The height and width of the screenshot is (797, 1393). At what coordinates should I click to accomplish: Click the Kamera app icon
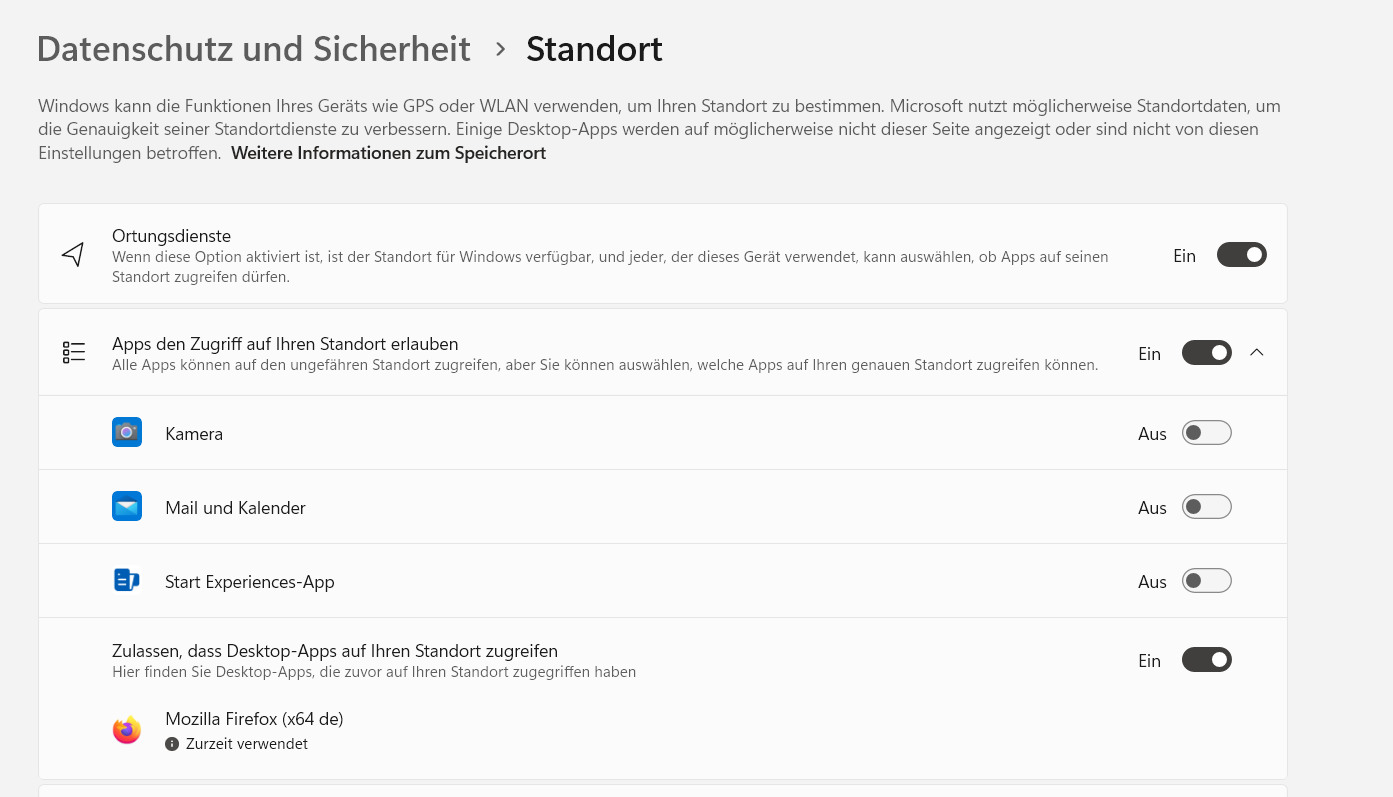pos(127,432)
